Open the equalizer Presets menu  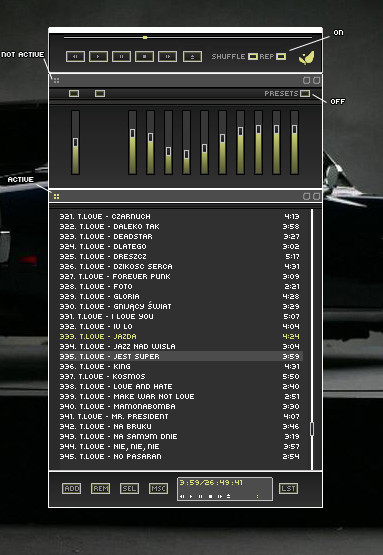[x=305, y=93]
